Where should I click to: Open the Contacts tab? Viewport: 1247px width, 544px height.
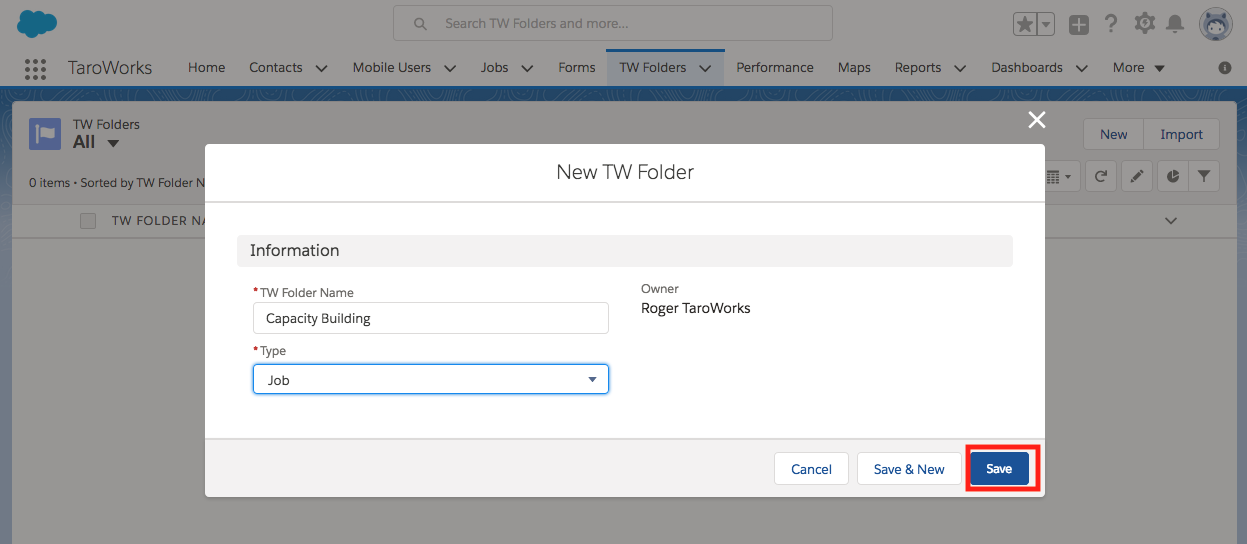coord(275,68)
